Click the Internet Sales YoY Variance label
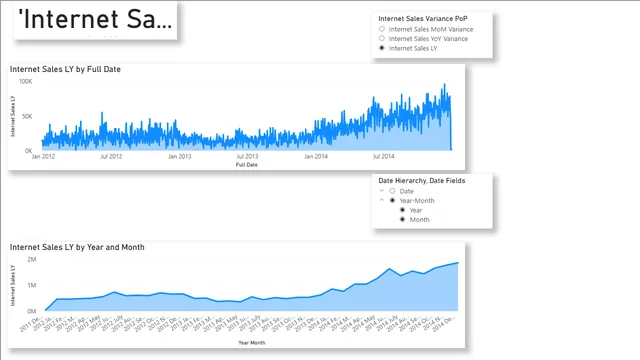Image resolution: width=640 pixels, height=360 pixels. (x=428, y=39)
